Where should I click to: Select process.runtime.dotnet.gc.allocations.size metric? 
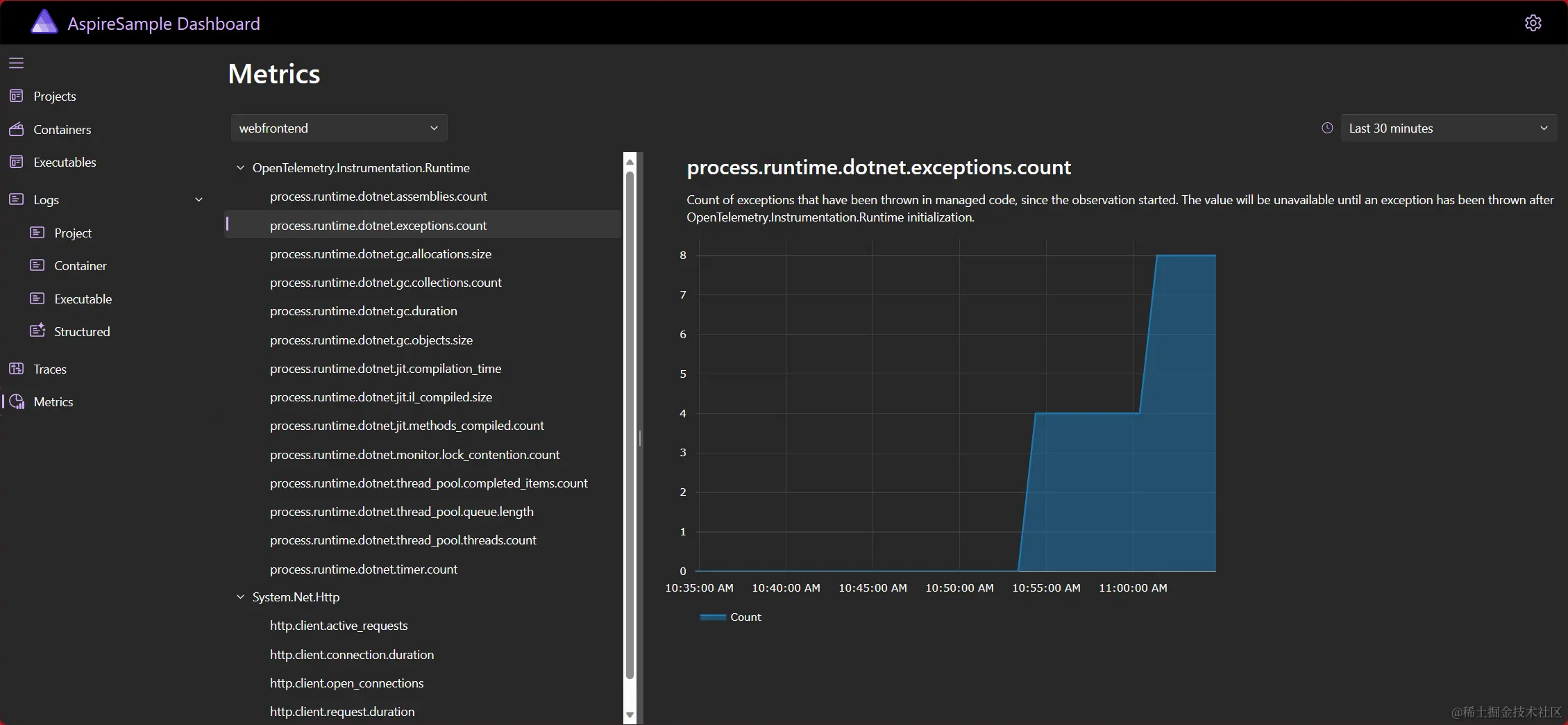[x=380, y=253]
